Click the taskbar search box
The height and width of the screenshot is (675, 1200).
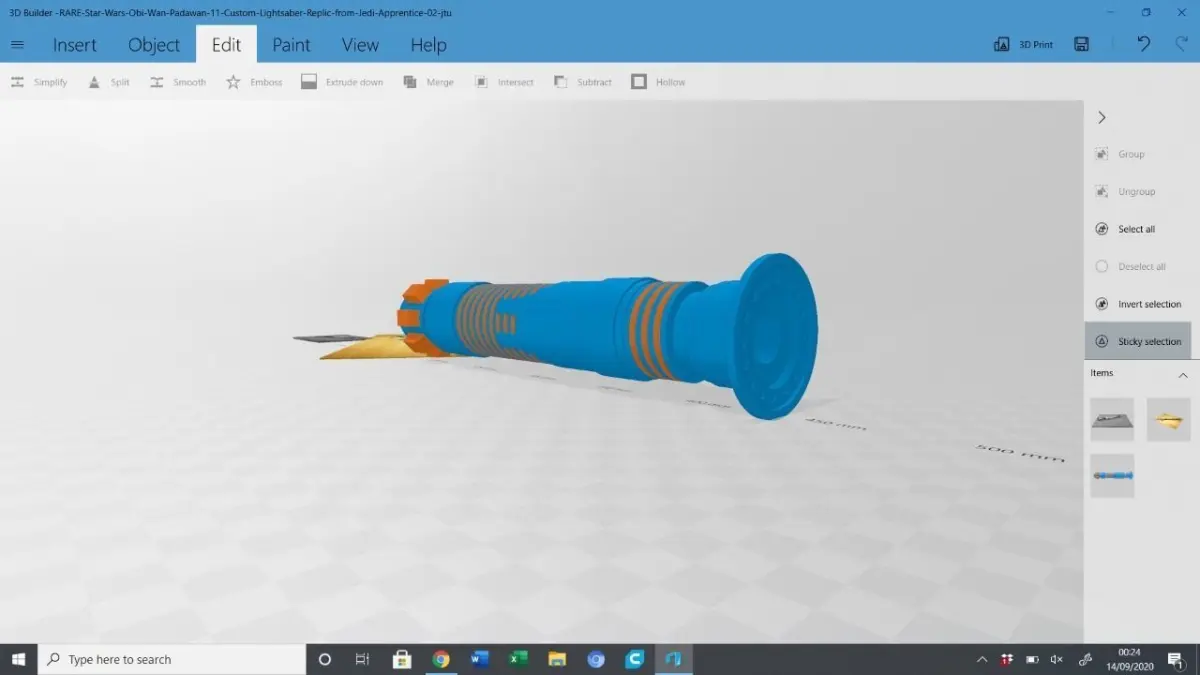tap(172, 659)
